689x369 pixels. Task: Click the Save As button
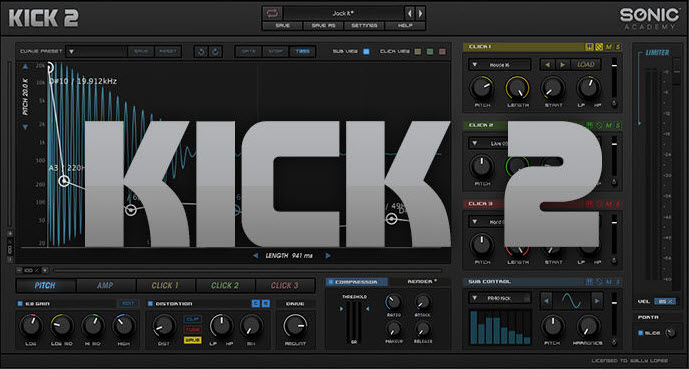click(323, 25)
